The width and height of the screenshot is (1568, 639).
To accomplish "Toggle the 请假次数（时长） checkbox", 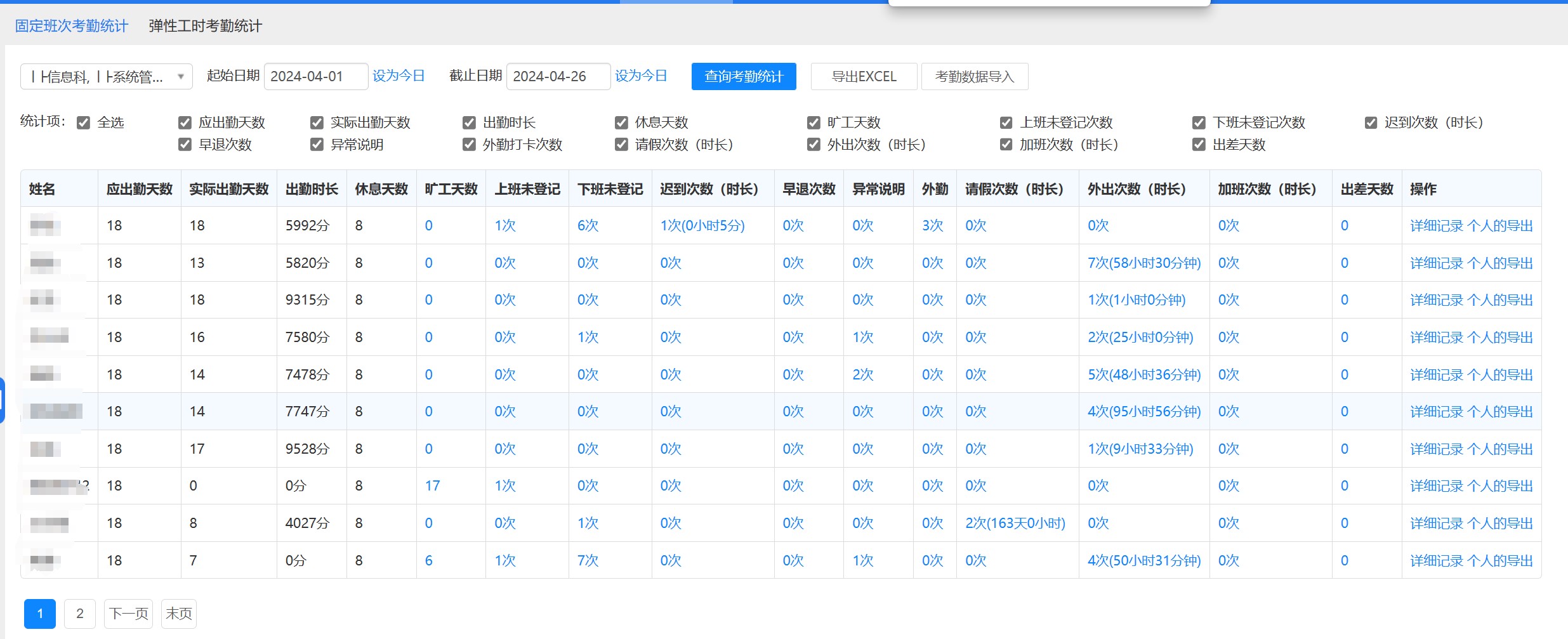I will pos(621,145).
